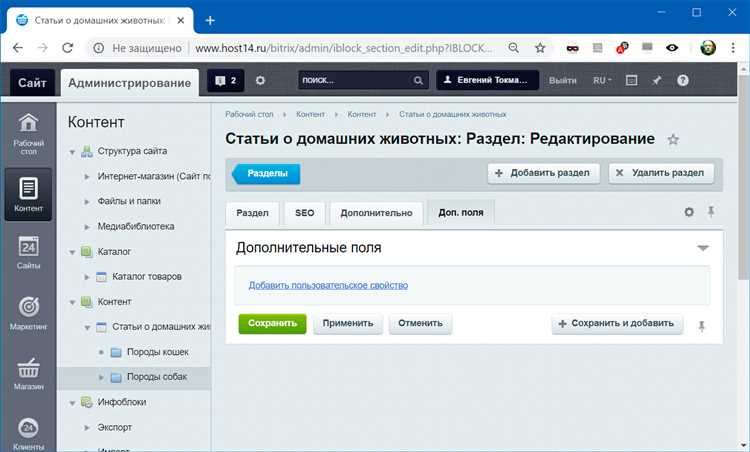The width and height of the screenshot is (750, 452).
Task: View site security info 'Не защищено'
Action: 138,48
